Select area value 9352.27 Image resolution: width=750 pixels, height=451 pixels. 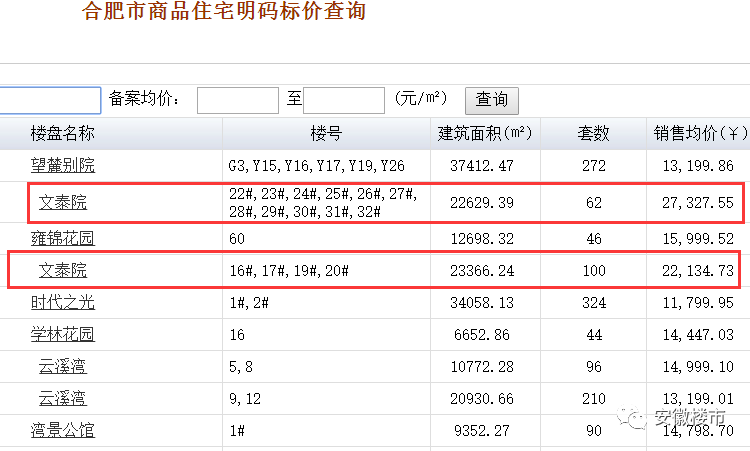[x=482, y=431]
